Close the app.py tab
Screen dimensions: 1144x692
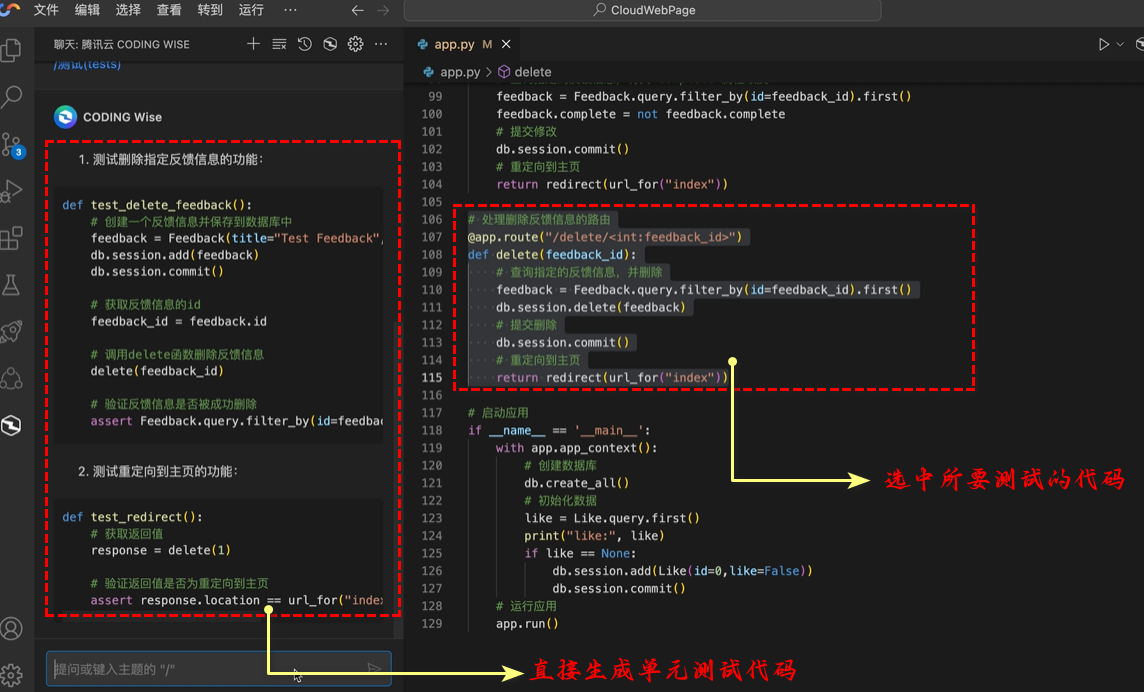[506, 45]
